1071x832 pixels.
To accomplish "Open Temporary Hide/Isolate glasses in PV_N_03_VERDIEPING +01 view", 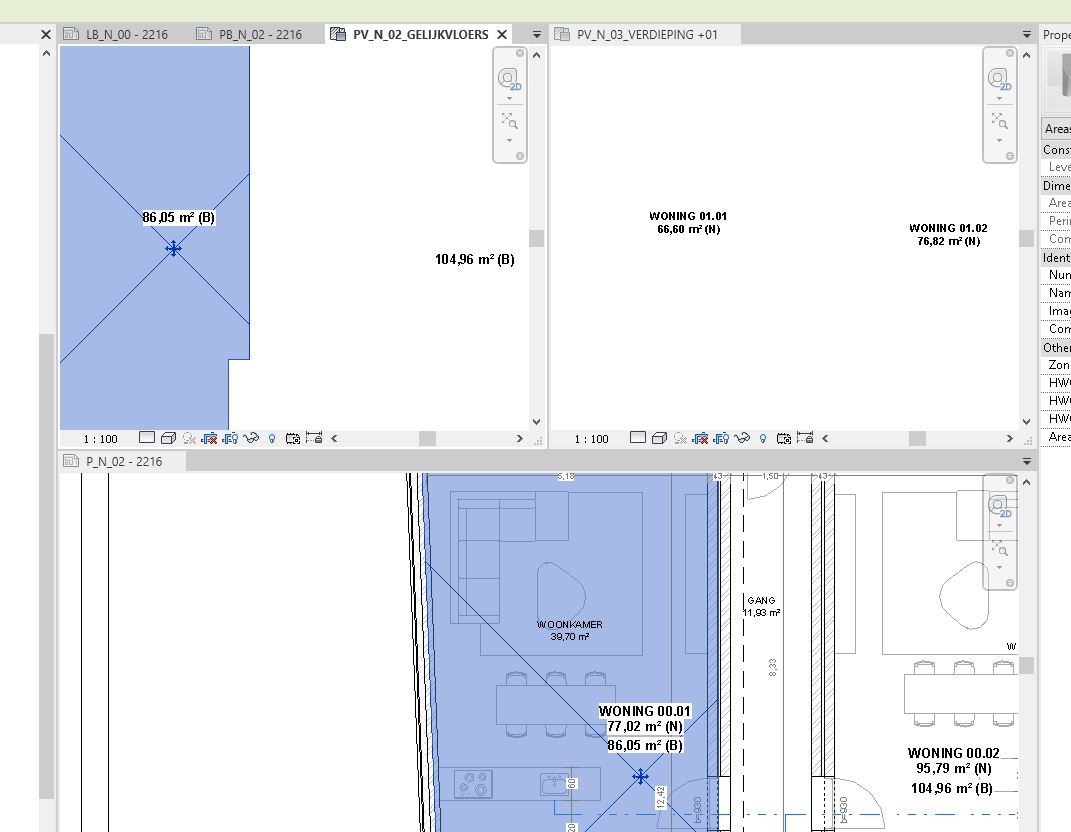I will click(742, 438).
